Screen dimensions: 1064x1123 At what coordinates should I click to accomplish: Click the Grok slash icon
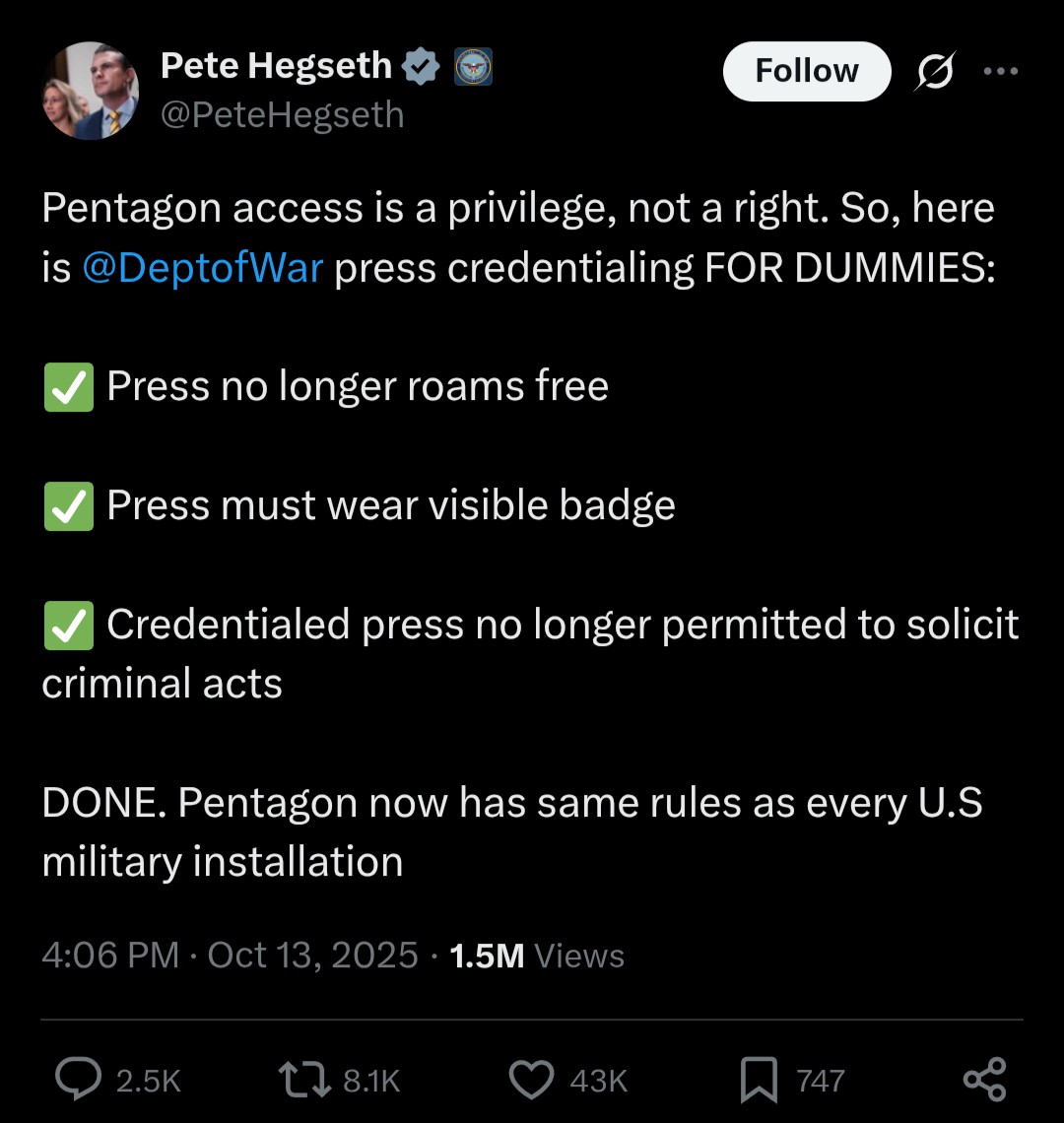(x=934, y=72)
